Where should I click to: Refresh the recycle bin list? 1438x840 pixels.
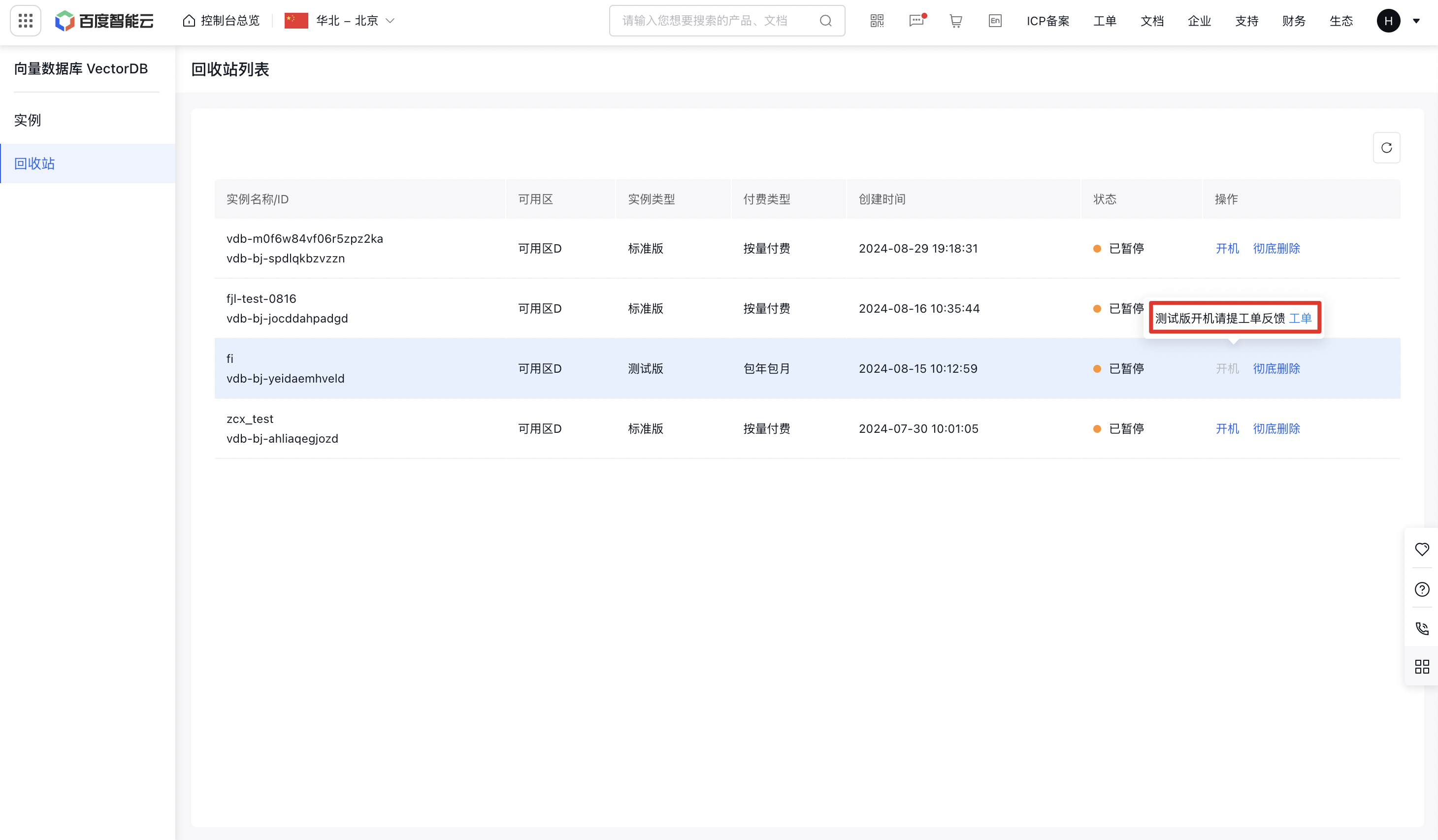(x=1386, y=148)
